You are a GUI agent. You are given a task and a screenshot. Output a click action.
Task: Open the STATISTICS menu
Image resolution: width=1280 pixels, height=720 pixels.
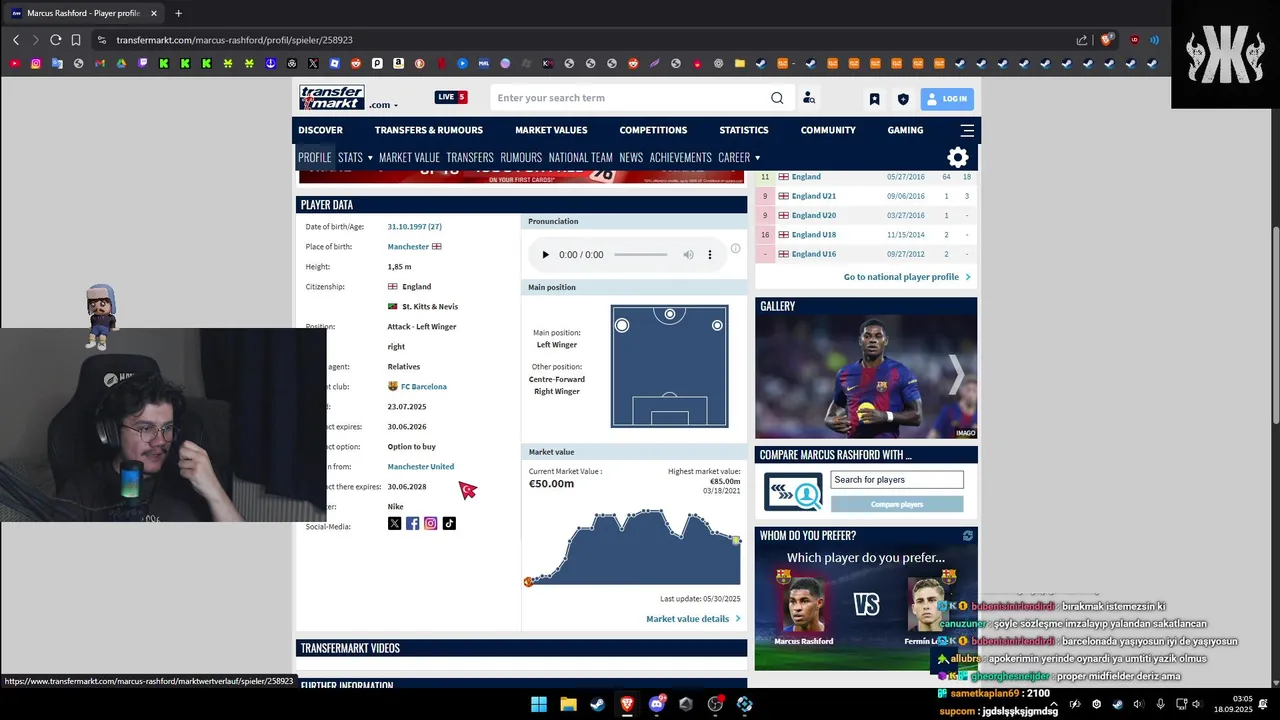tap(744, 130)
